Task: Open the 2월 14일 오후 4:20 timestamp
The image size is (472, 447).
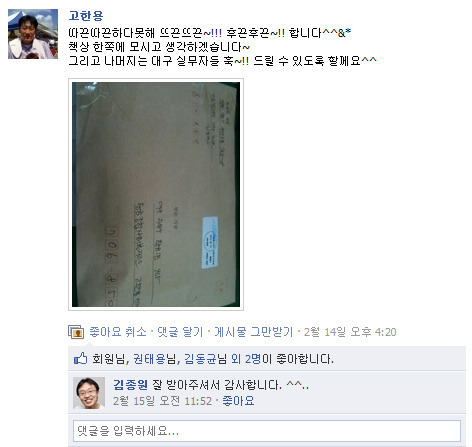Action: [350, 332]
